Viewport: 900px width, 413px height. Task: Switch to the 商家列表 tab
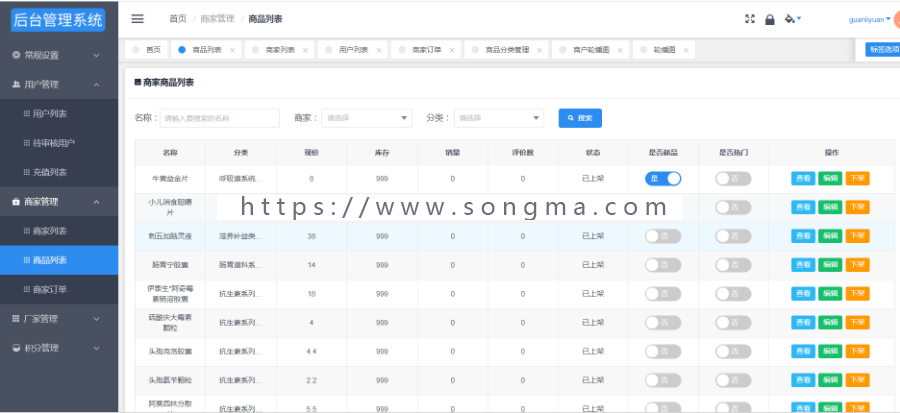[280, 50]
